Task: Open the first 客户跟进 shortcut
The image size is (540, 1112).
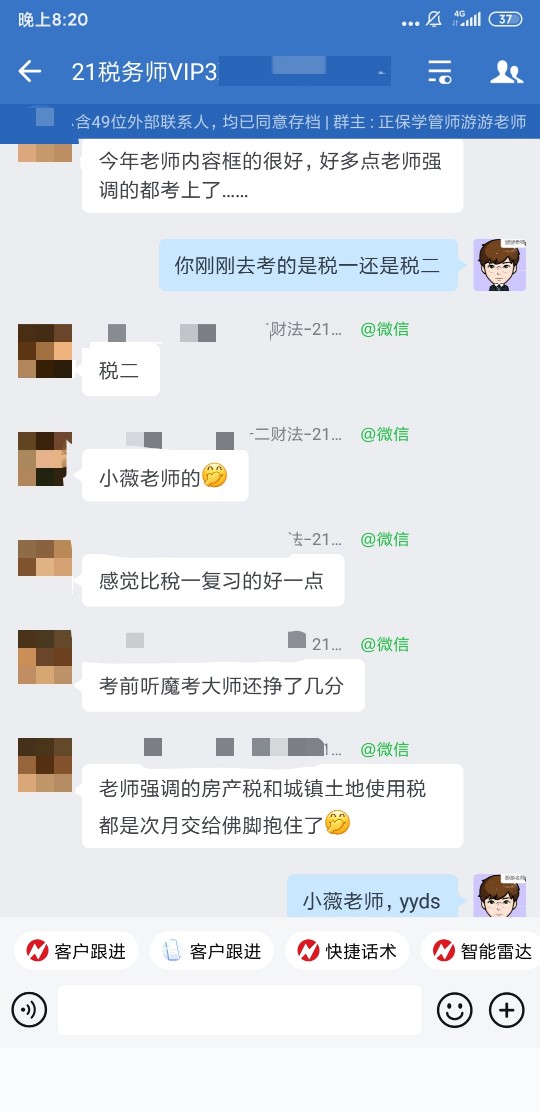Action: pyautogui.click(x=76, y=950)
